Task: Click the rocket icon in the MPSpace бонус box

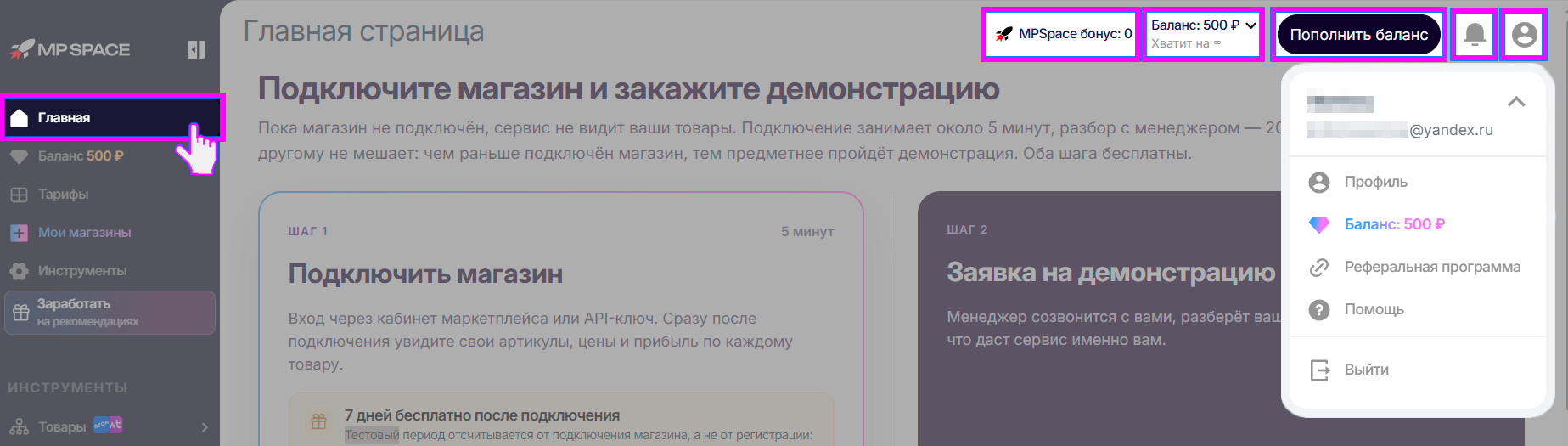Action: coord(1003,34)
